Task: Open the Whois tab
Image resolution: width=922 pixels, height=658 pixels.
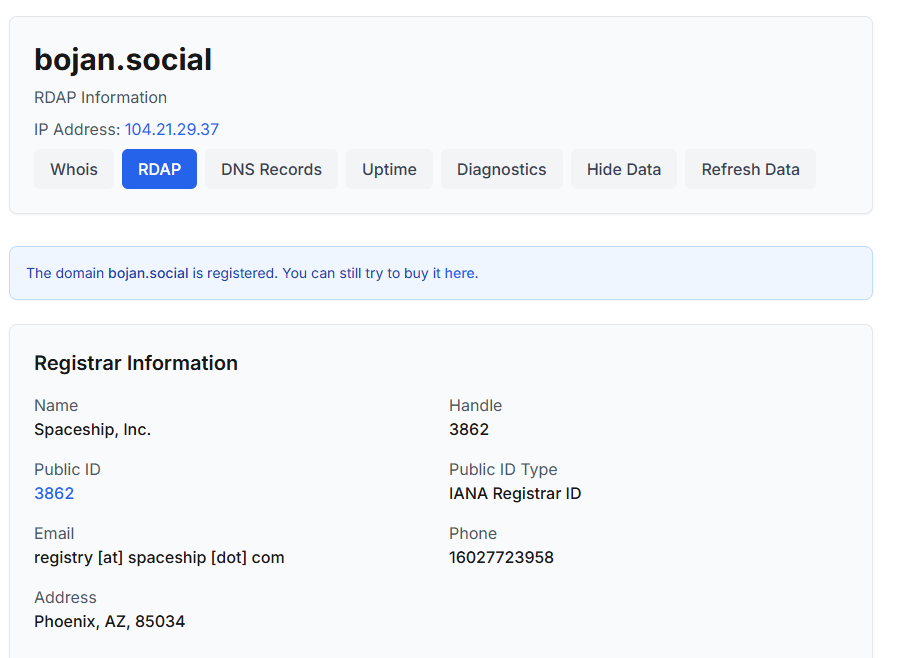Action: [x=74, y=169]
